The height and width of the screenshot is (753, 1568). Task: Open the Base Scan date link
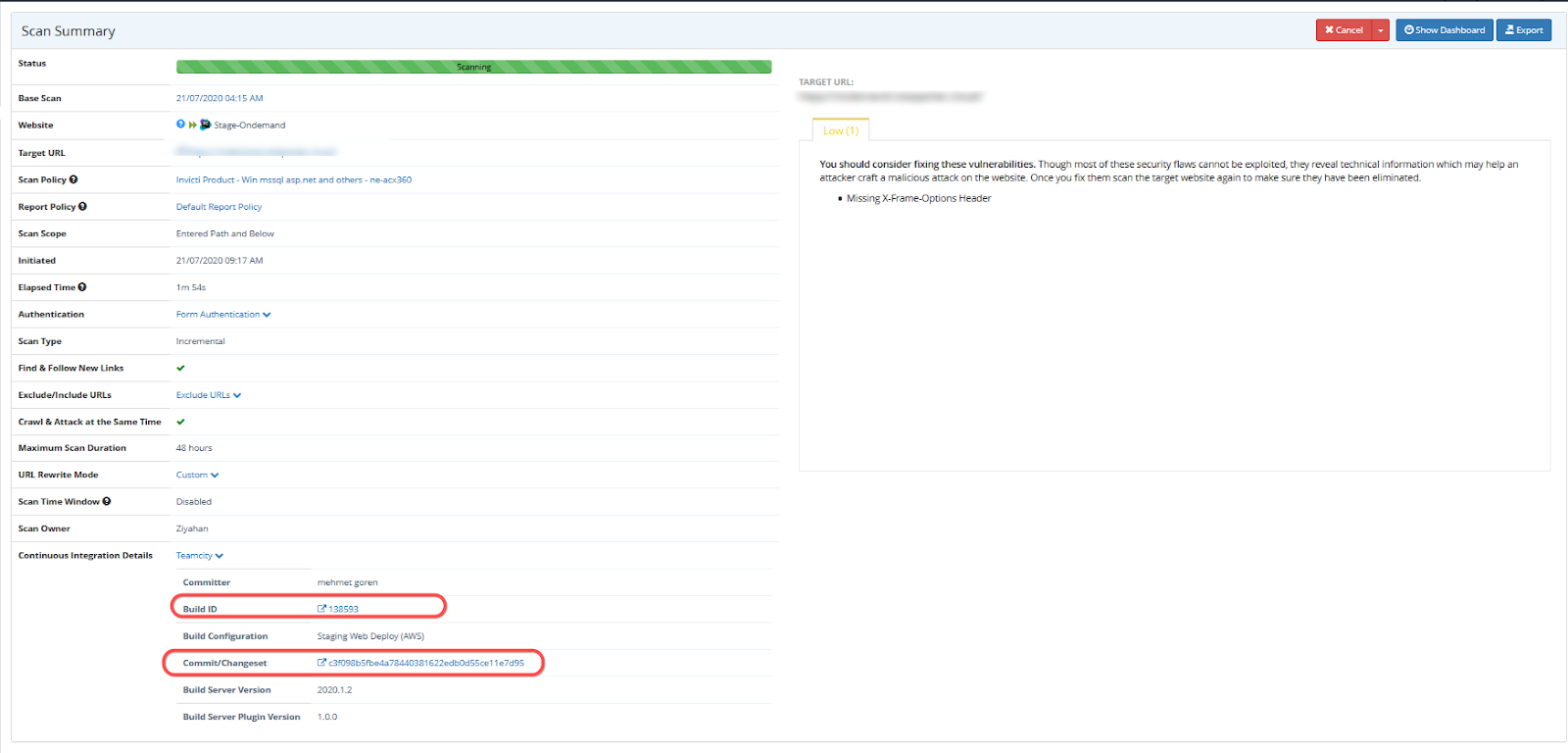220,98
